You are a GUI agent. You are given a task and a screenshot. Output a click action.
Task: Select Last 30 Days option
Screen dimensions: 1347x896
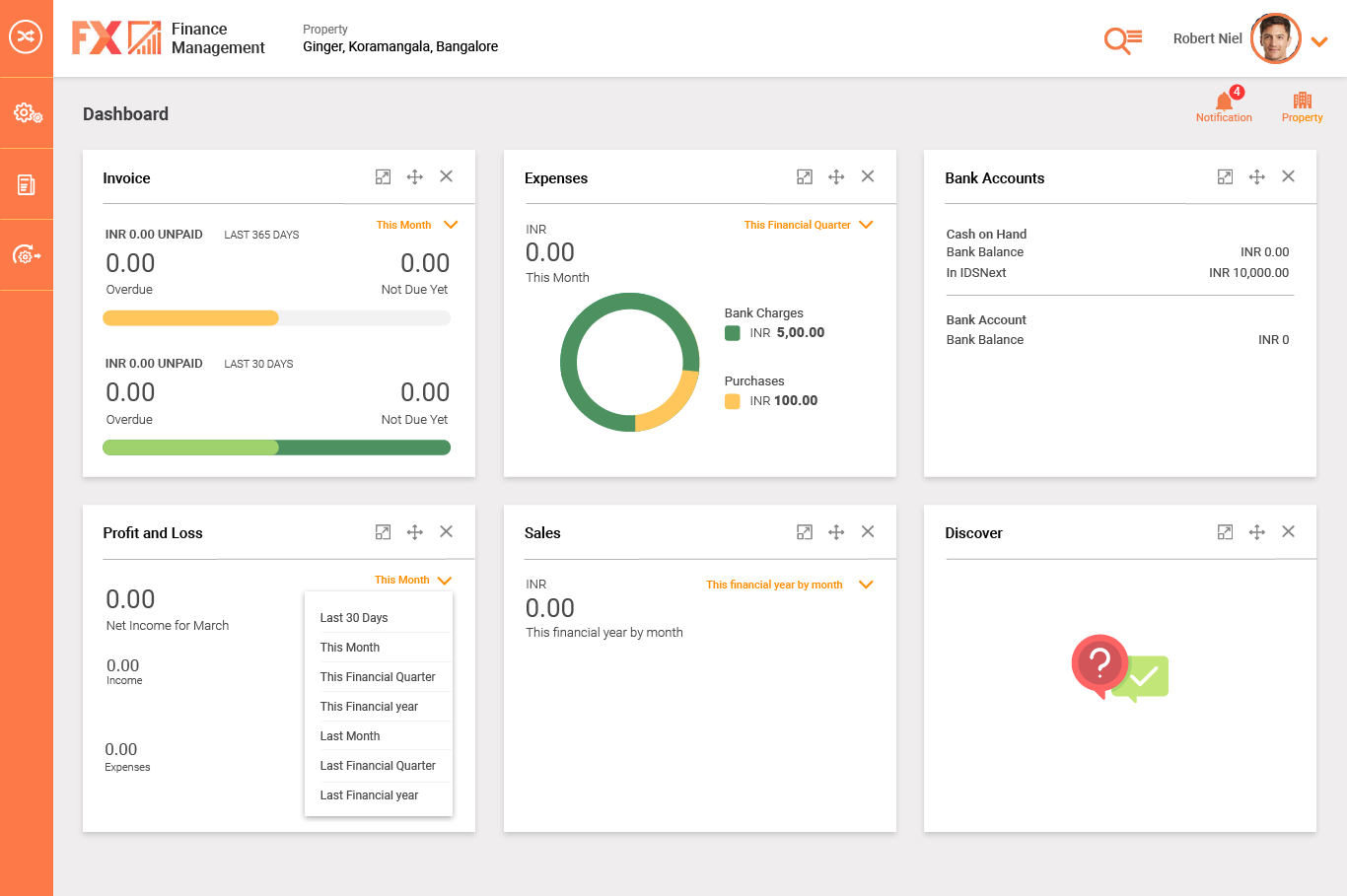[354, 618]
